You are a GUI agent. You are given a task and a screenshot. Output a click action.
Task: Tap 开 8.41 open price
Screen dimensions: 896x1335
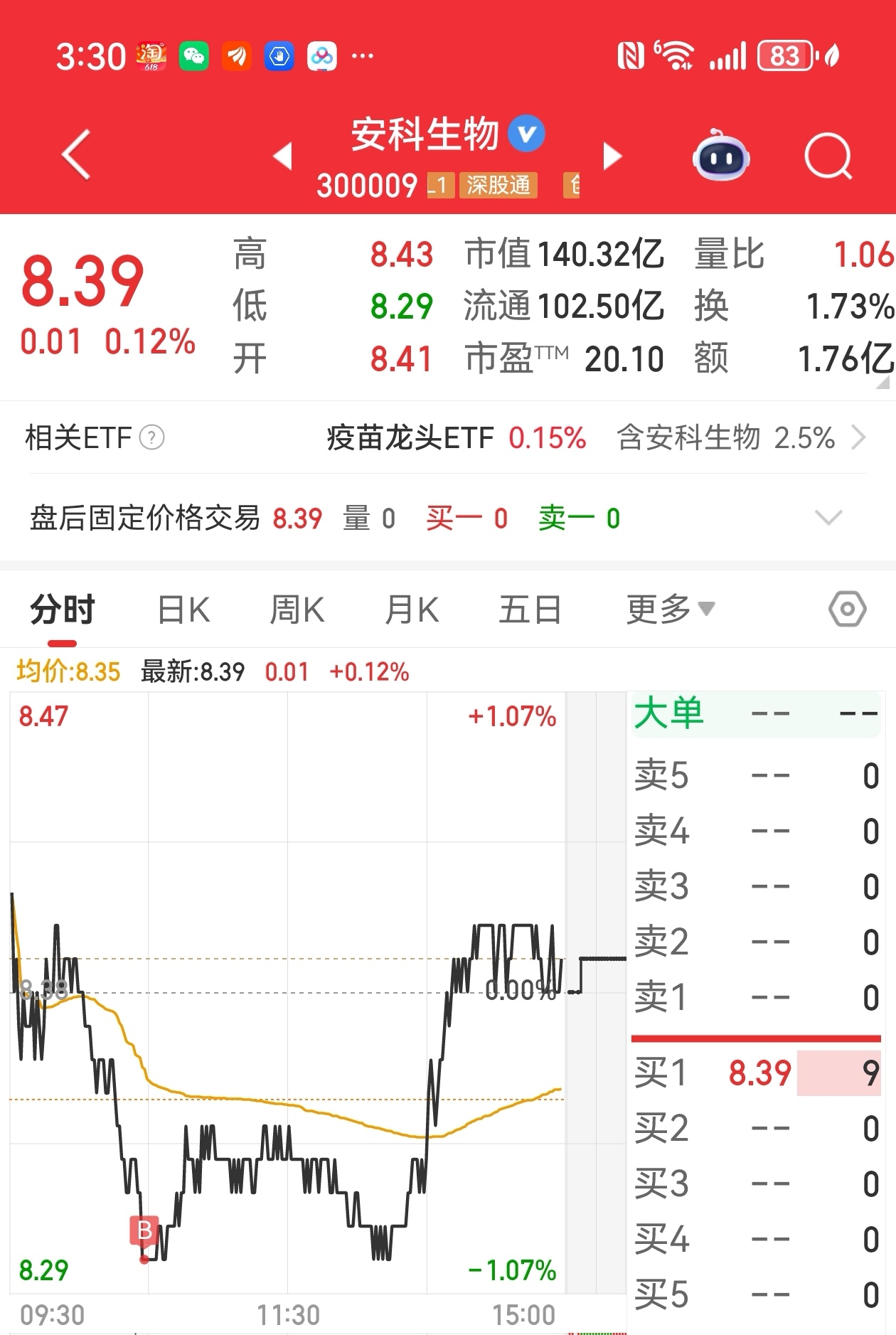[x=333, y=358]
